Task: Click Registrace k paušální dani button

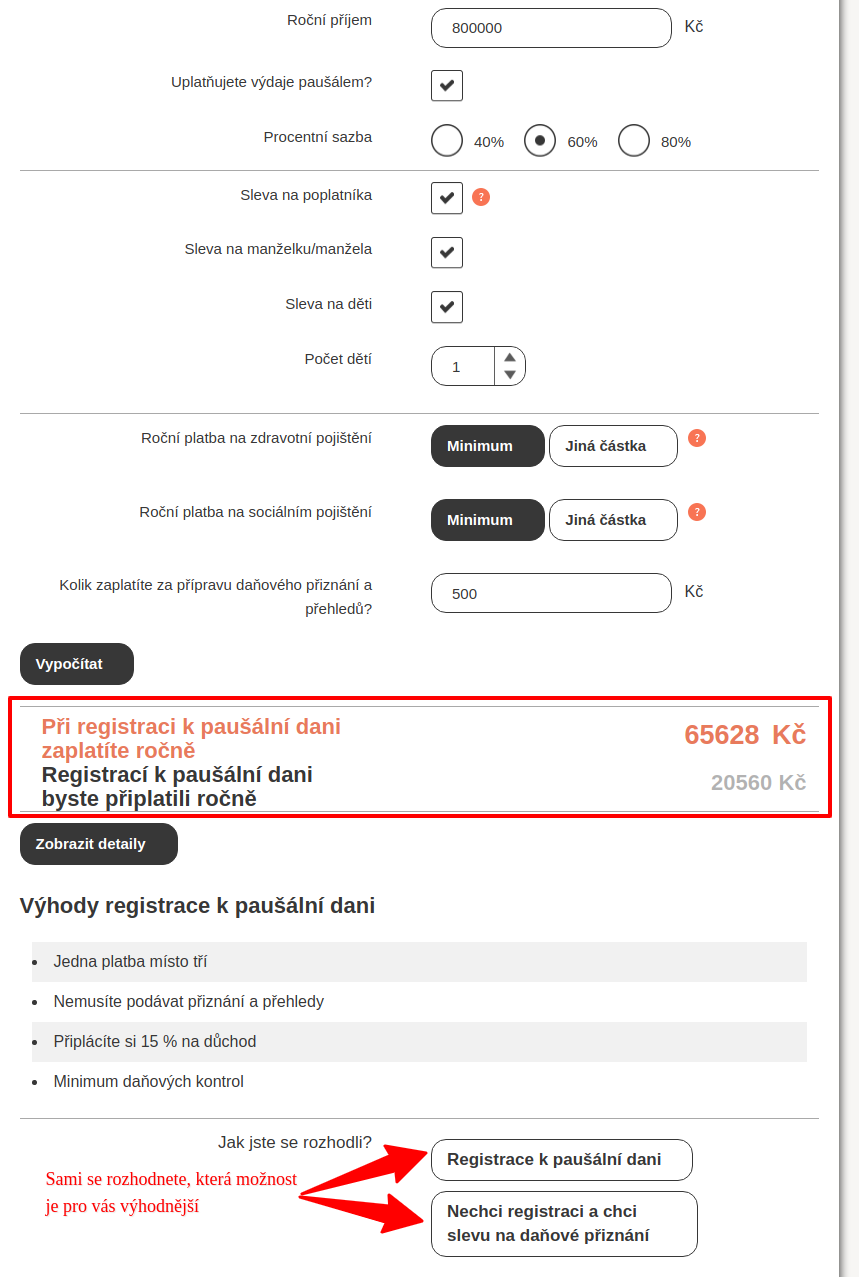Action: (x=561, y=1160)
